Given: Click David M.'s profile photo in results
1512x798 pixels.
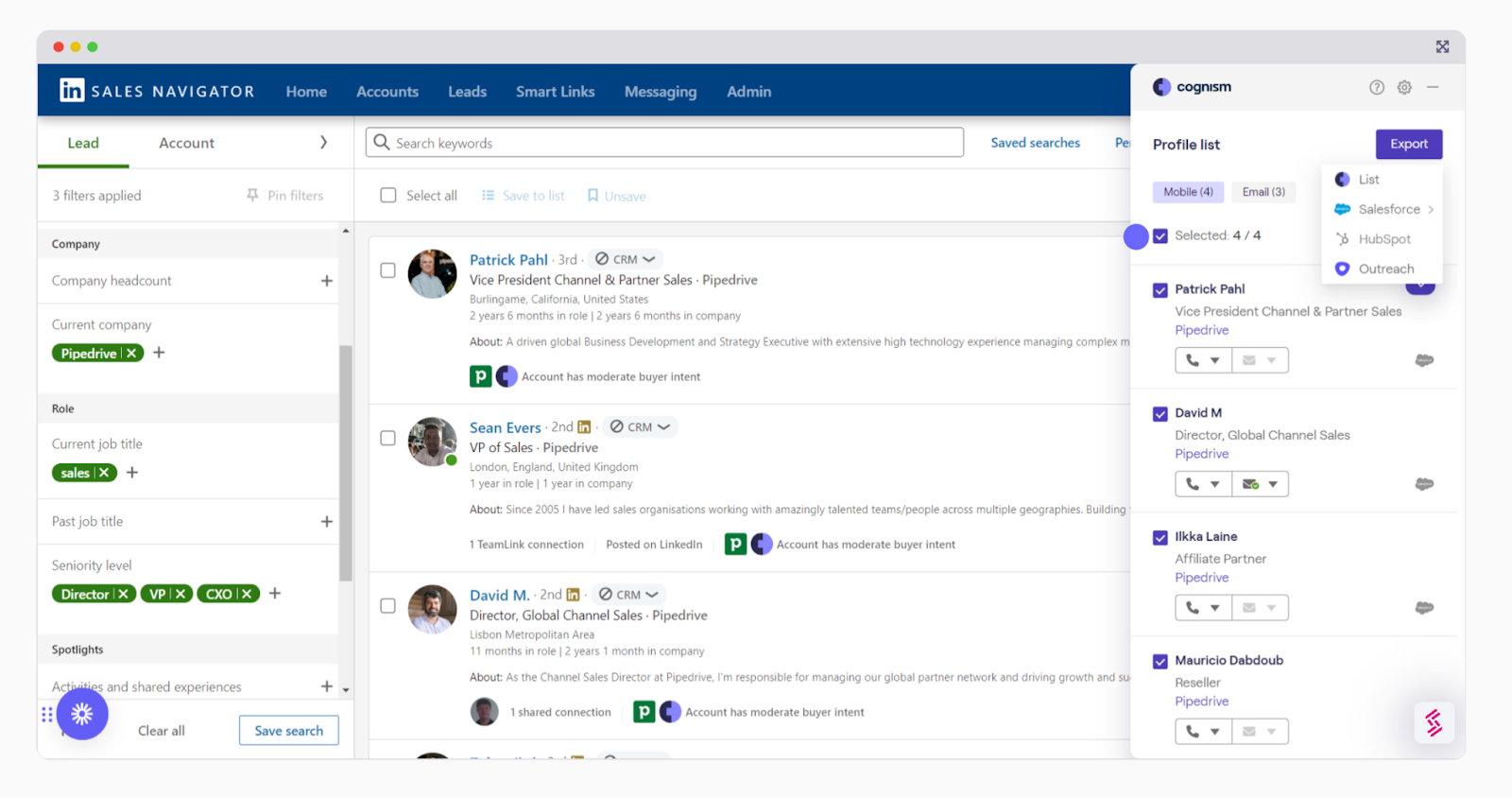Looking at the screenshot, I should pos(433,609).
